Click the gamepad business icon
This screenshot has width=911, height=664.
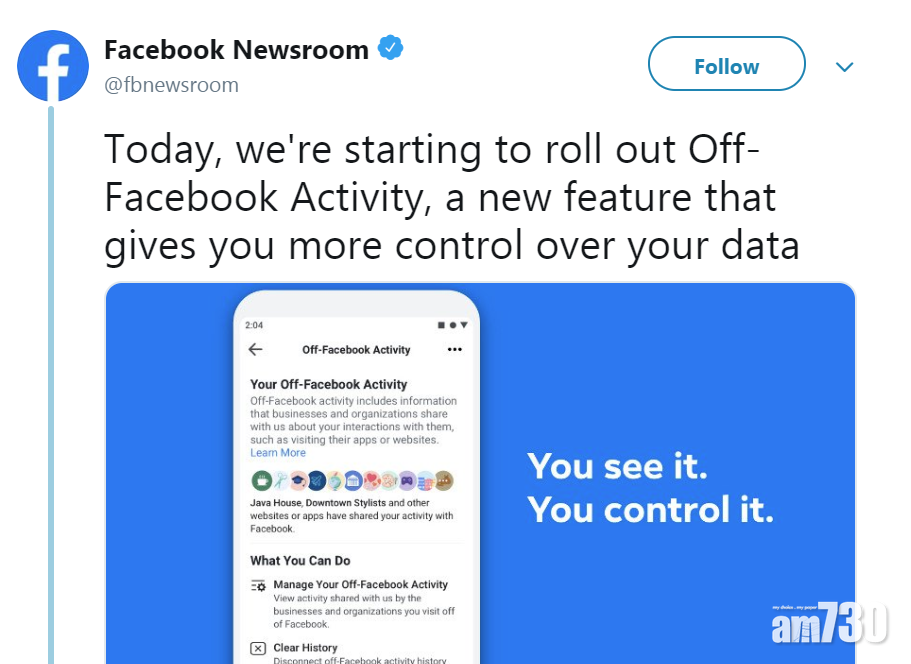click(x=407, y=480)
